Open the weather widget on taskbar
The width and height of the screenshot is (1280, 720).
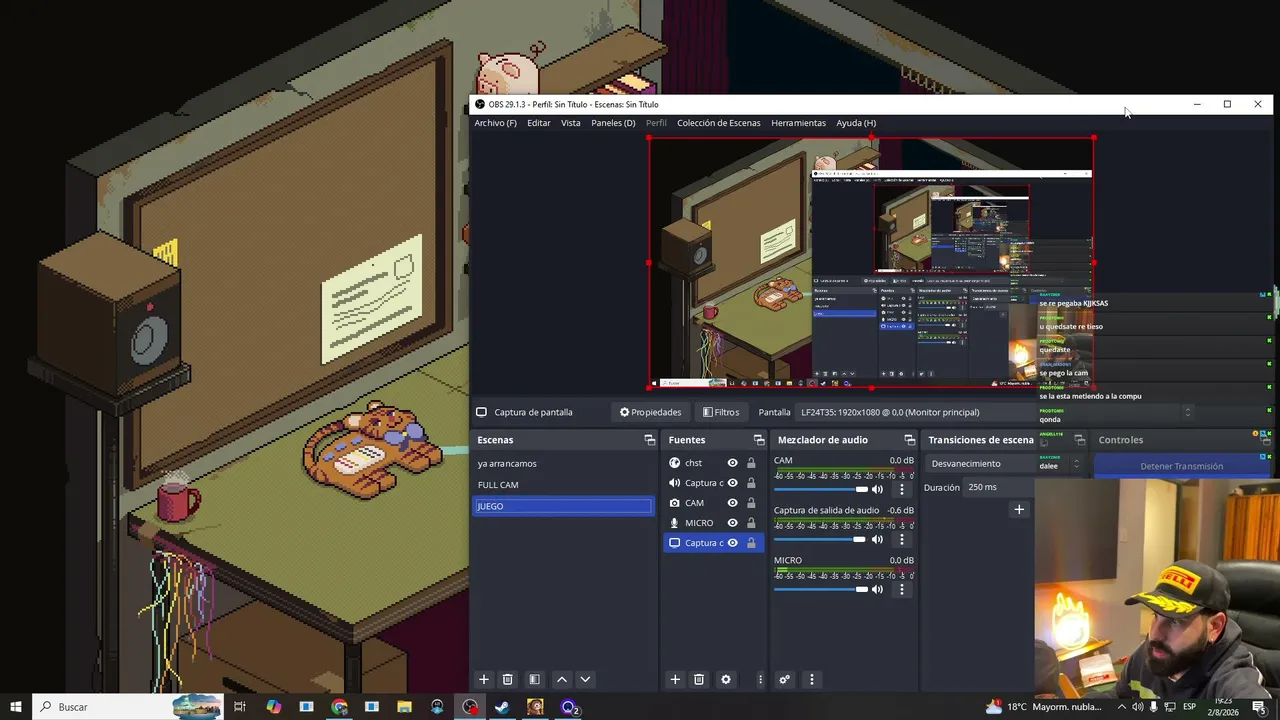point(1043,707)
